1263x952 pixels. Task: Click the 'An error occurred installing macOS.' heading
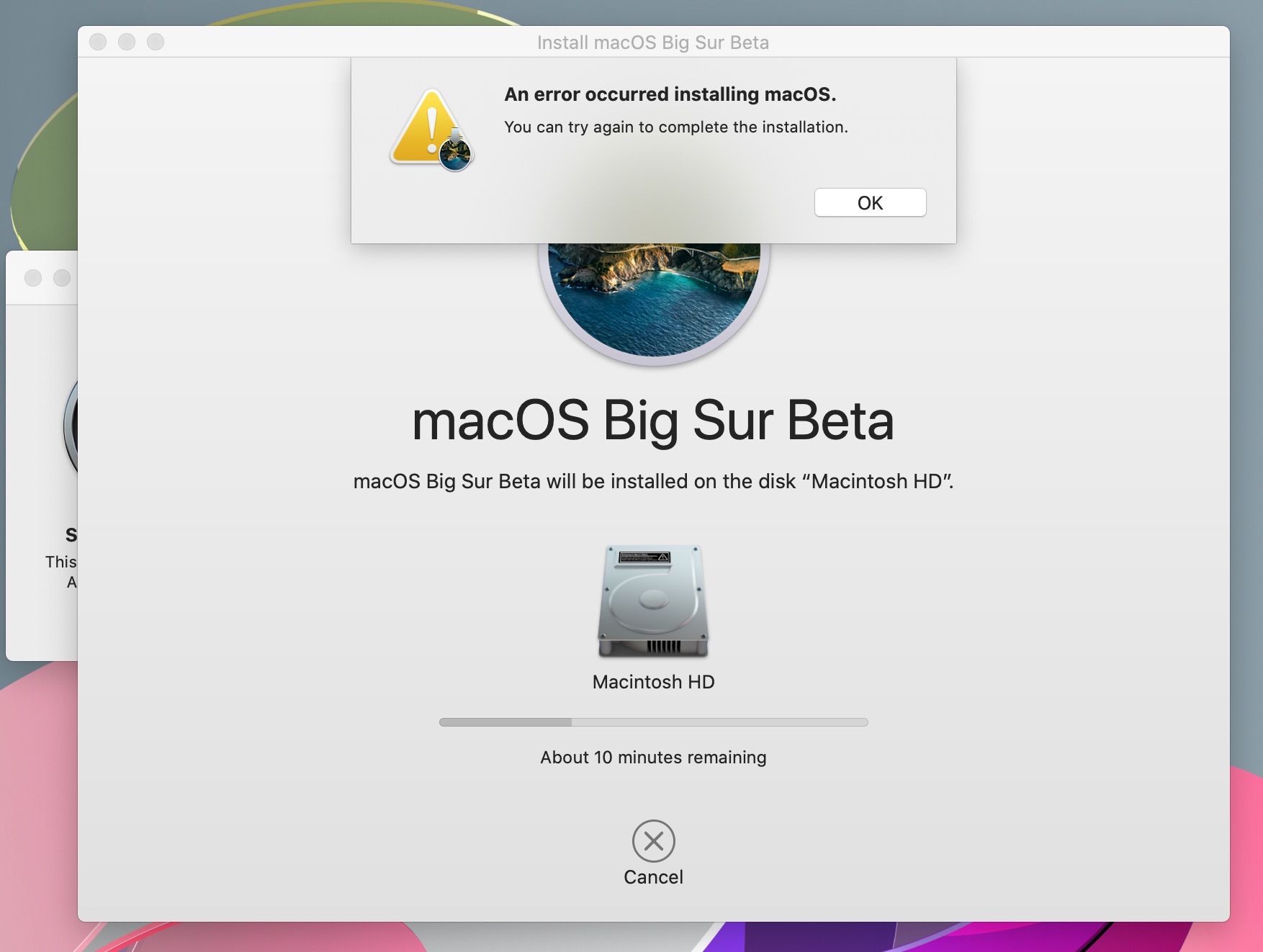pos(670,94)
